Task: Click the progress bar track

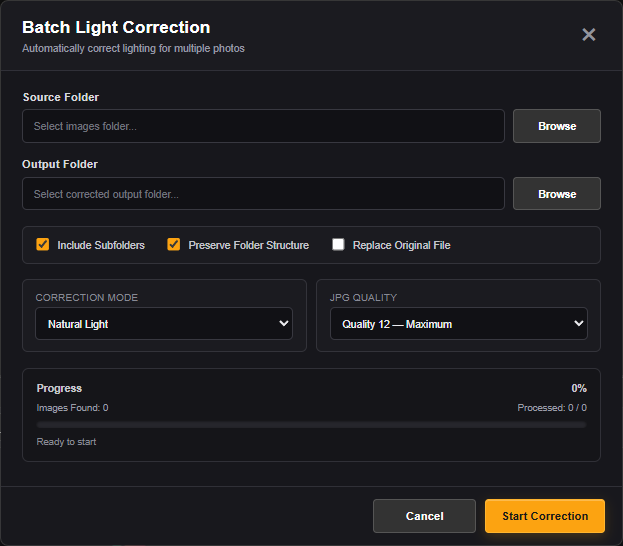Action: coord(312,425)
